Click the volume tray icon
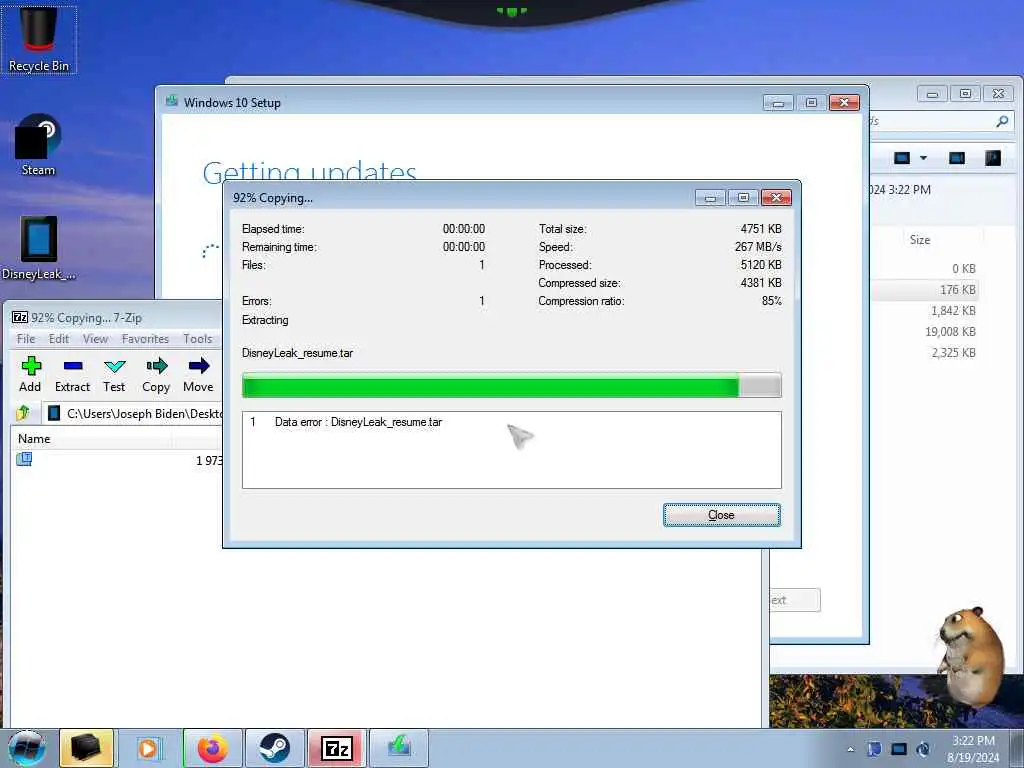This screenshot has height=768, width=1024. (x=923, y=749)
